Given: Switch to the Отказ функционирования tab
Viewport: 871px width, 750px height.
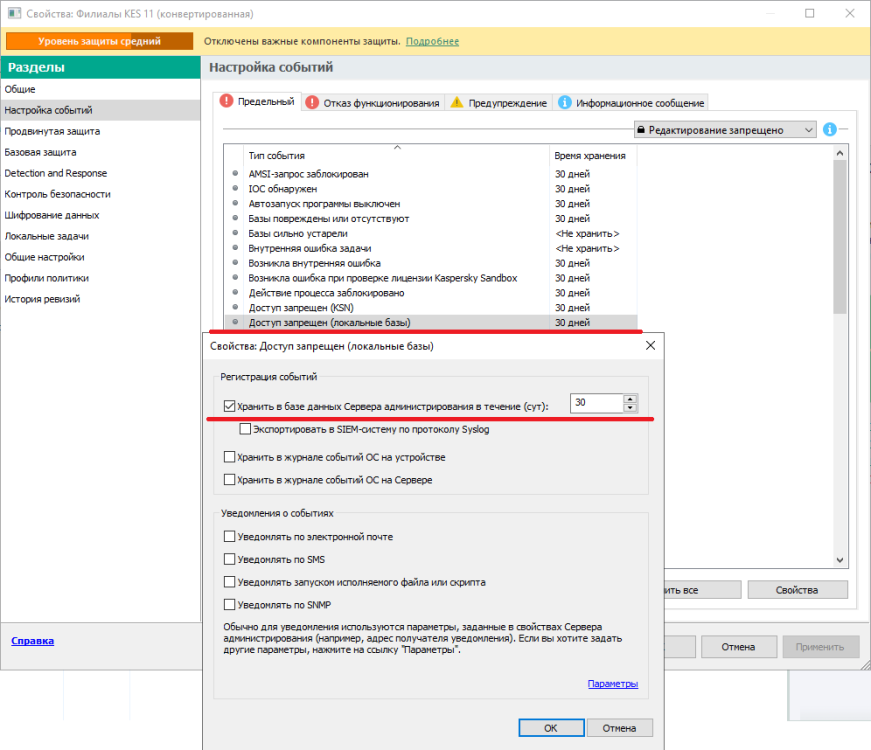Looking at the screenshot, I should click(373, 103).
